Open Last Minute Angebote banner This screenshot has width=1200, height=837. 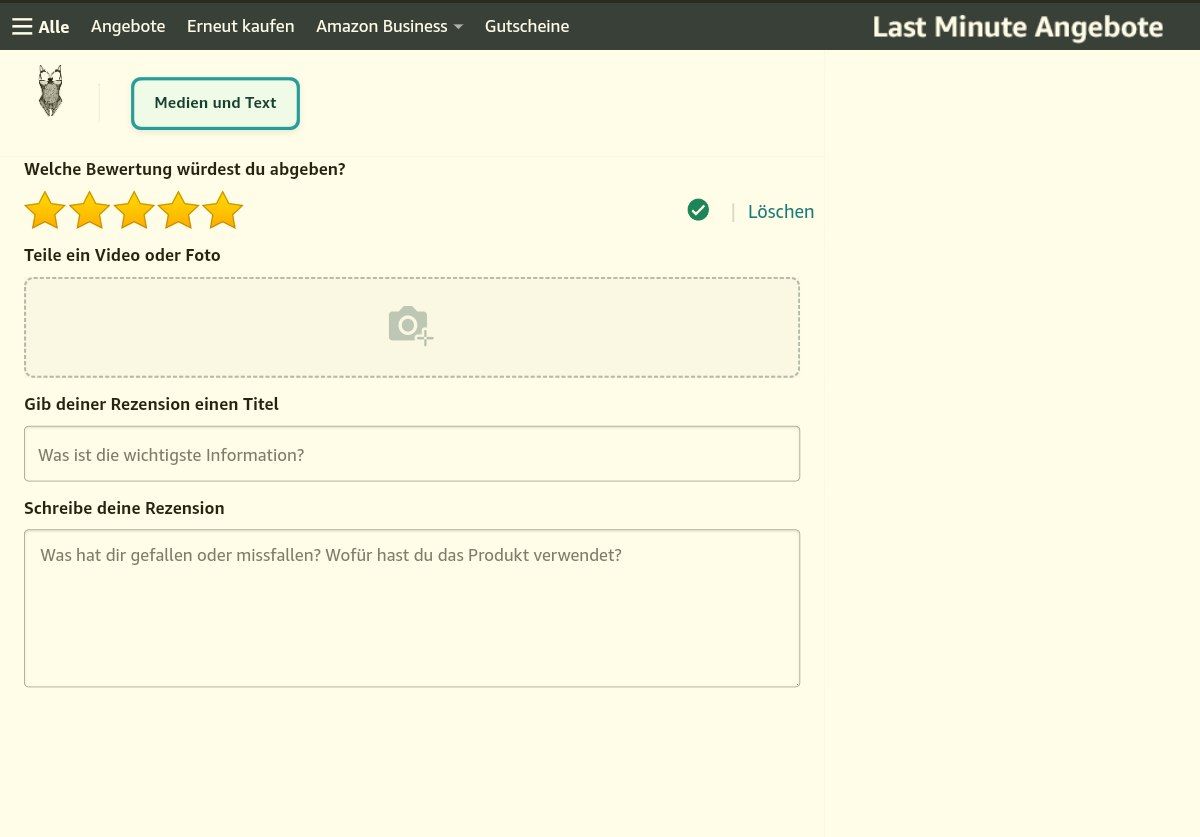pos(1017,27)
